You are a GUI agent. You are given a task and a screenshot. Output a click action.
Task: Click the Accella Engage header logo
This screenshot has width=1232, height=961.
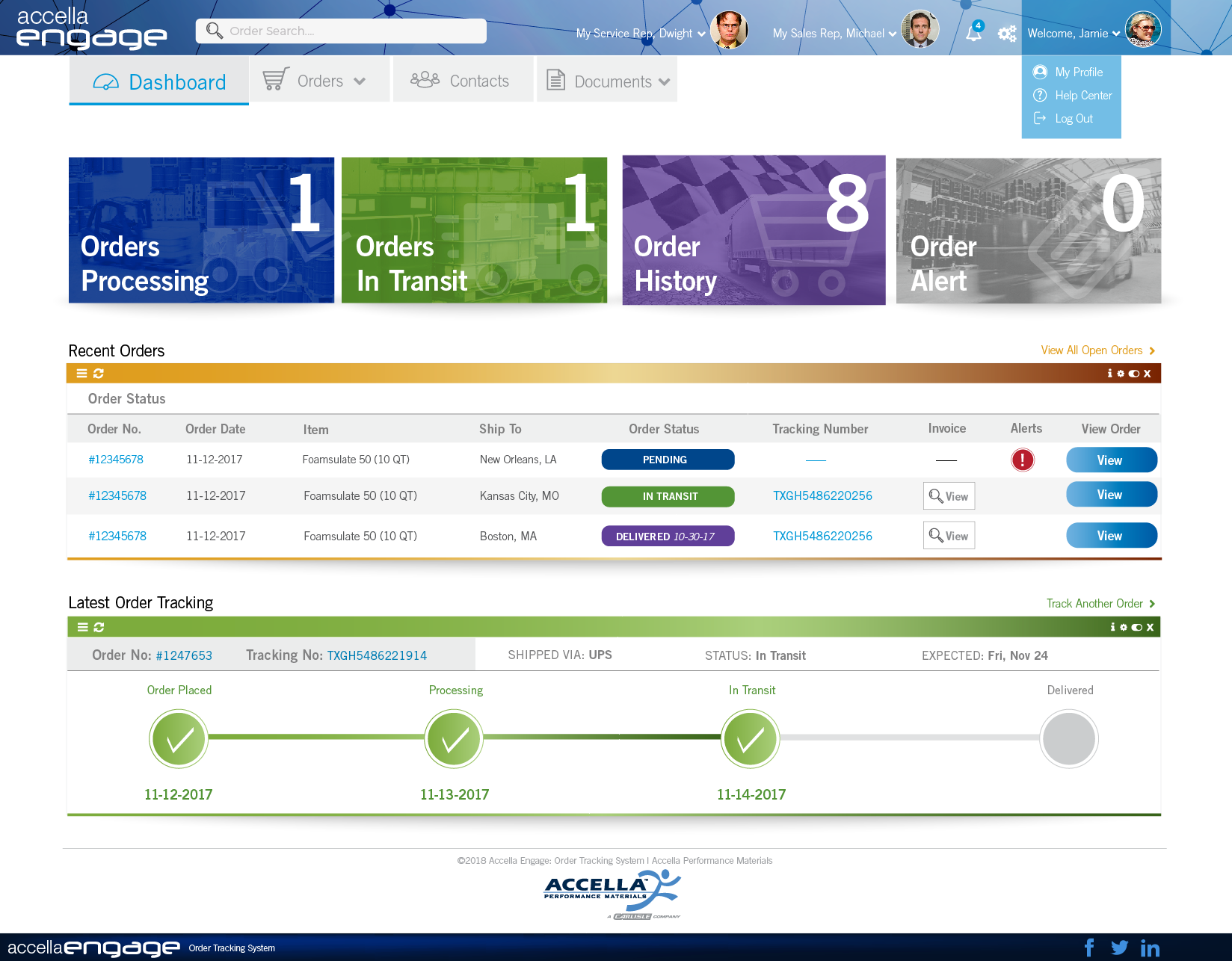(91, 28)
